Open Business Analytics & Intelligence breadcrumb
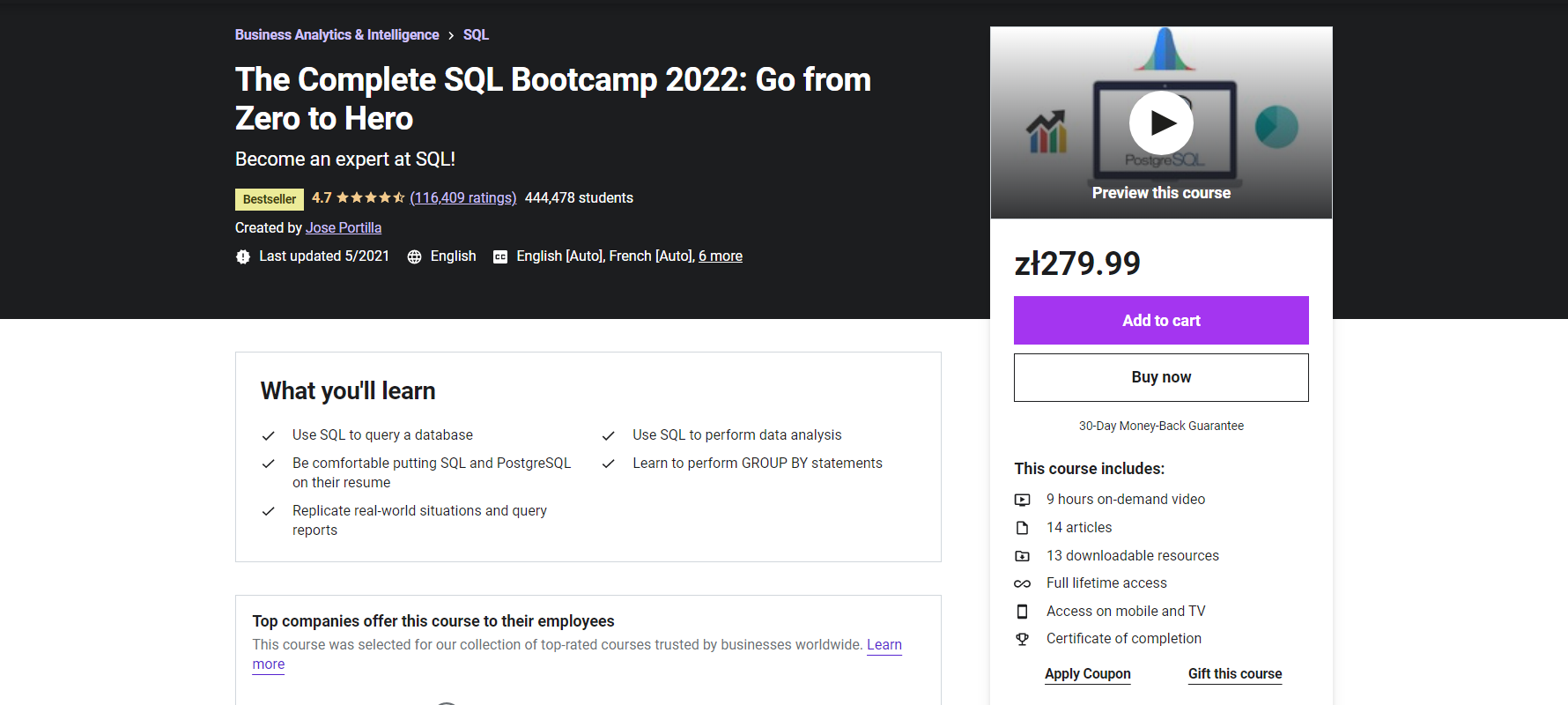Image resolution: width=1568 pixels, height=705 pixels. [x=337, y=34]
